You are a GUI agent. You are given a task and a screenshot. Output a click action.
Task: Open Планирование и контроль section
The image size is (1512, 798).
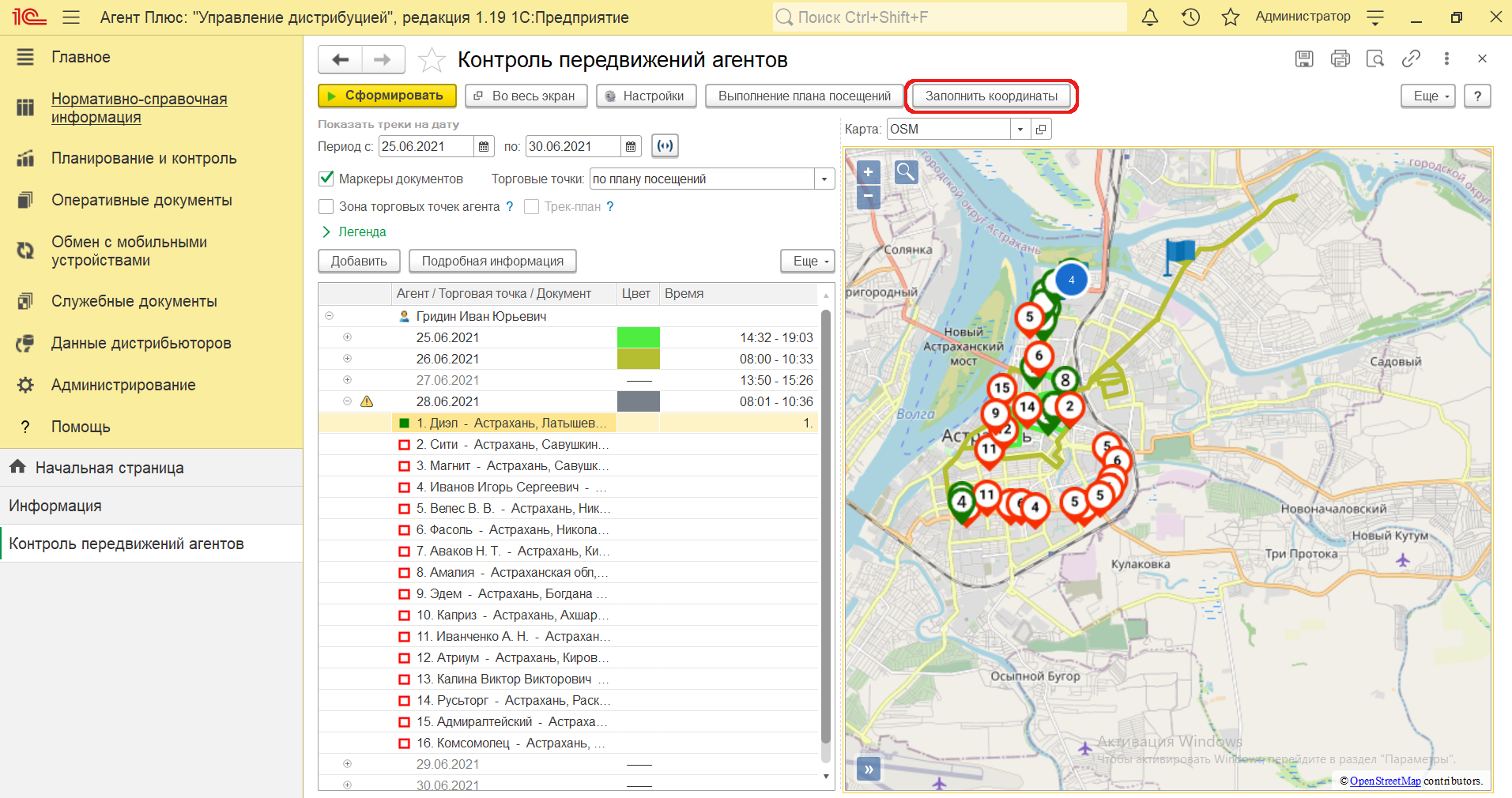(144, 158)
